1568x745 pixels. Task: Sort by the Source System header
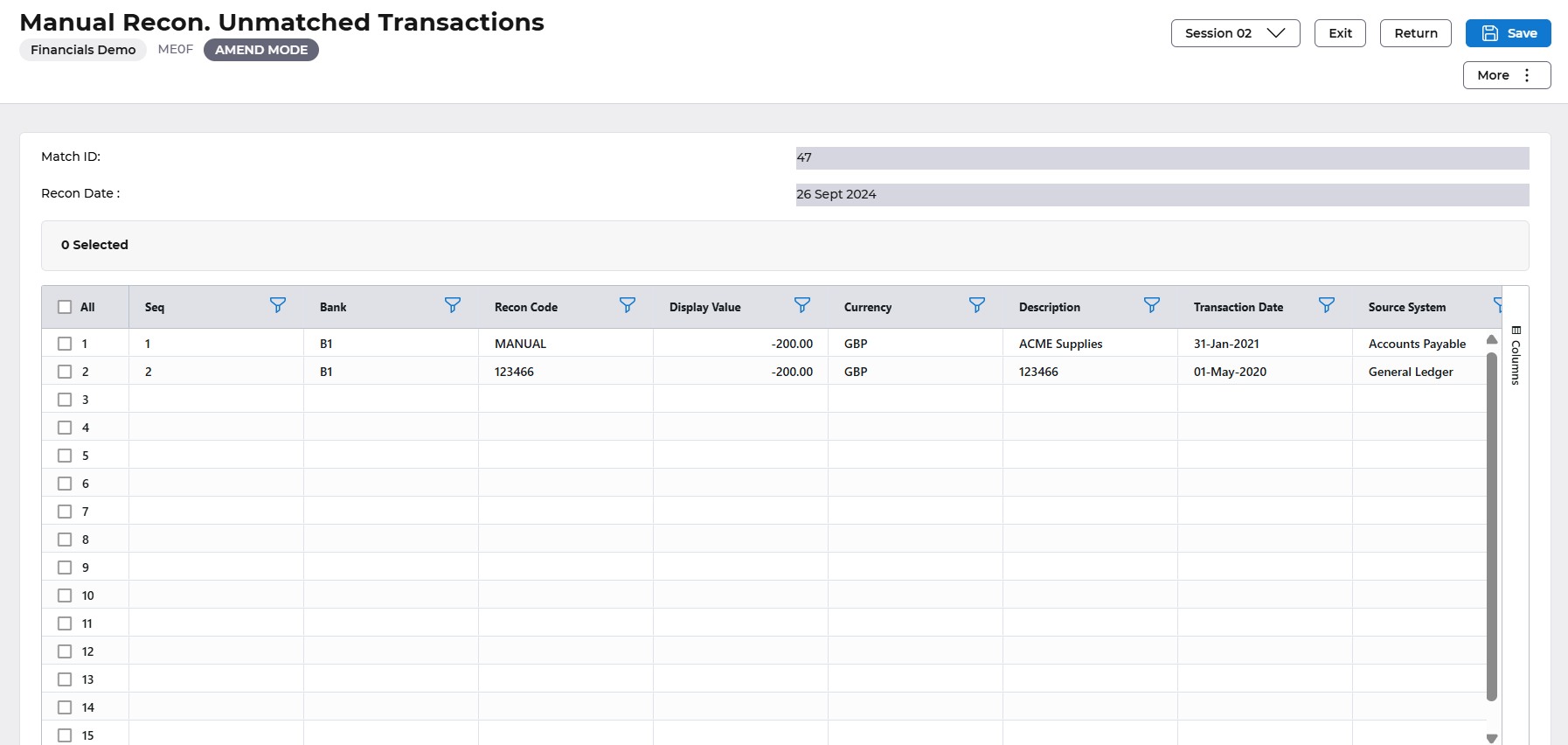click(x=1406, y=307)
